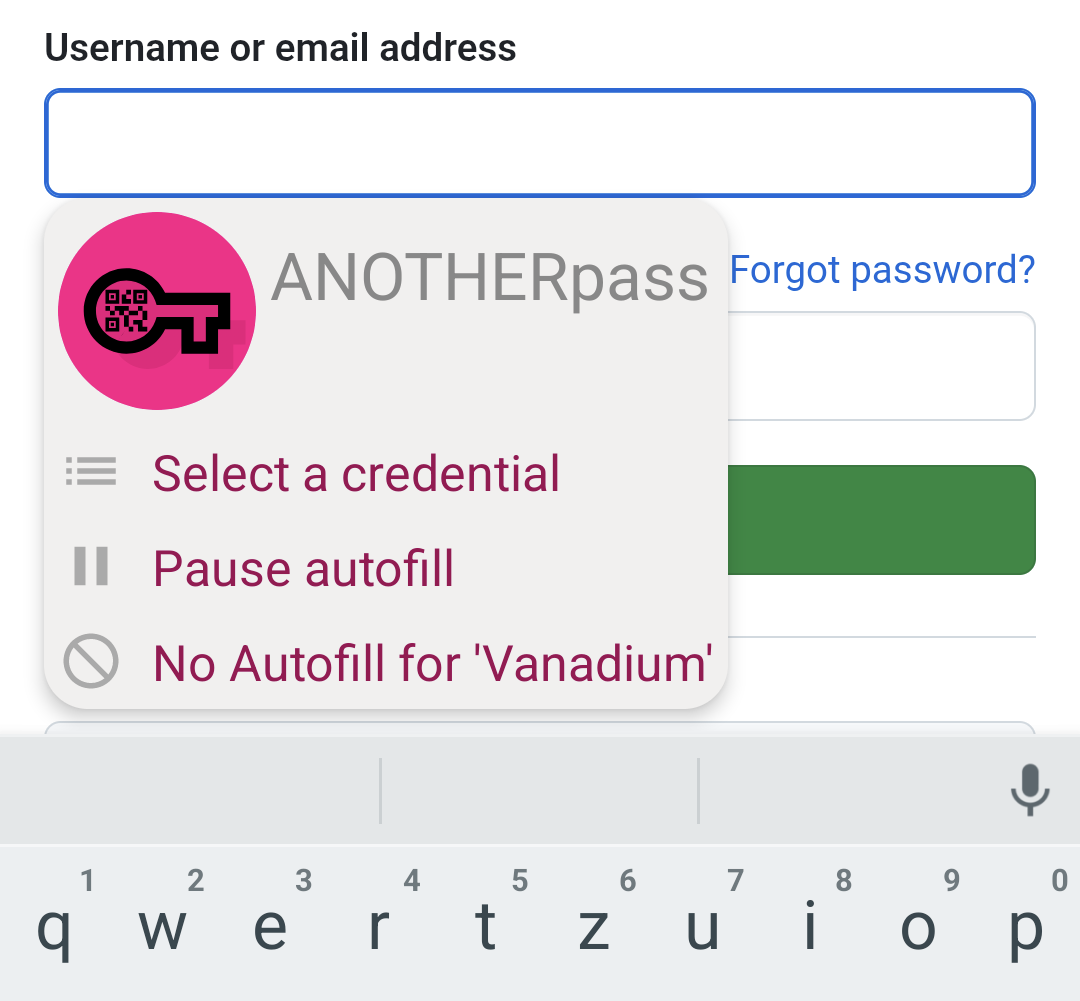Choose No Autofill for 'Vanadium'
Image resolution: width=1080 pixels, height=1001 pixels.
click(432, 662)
